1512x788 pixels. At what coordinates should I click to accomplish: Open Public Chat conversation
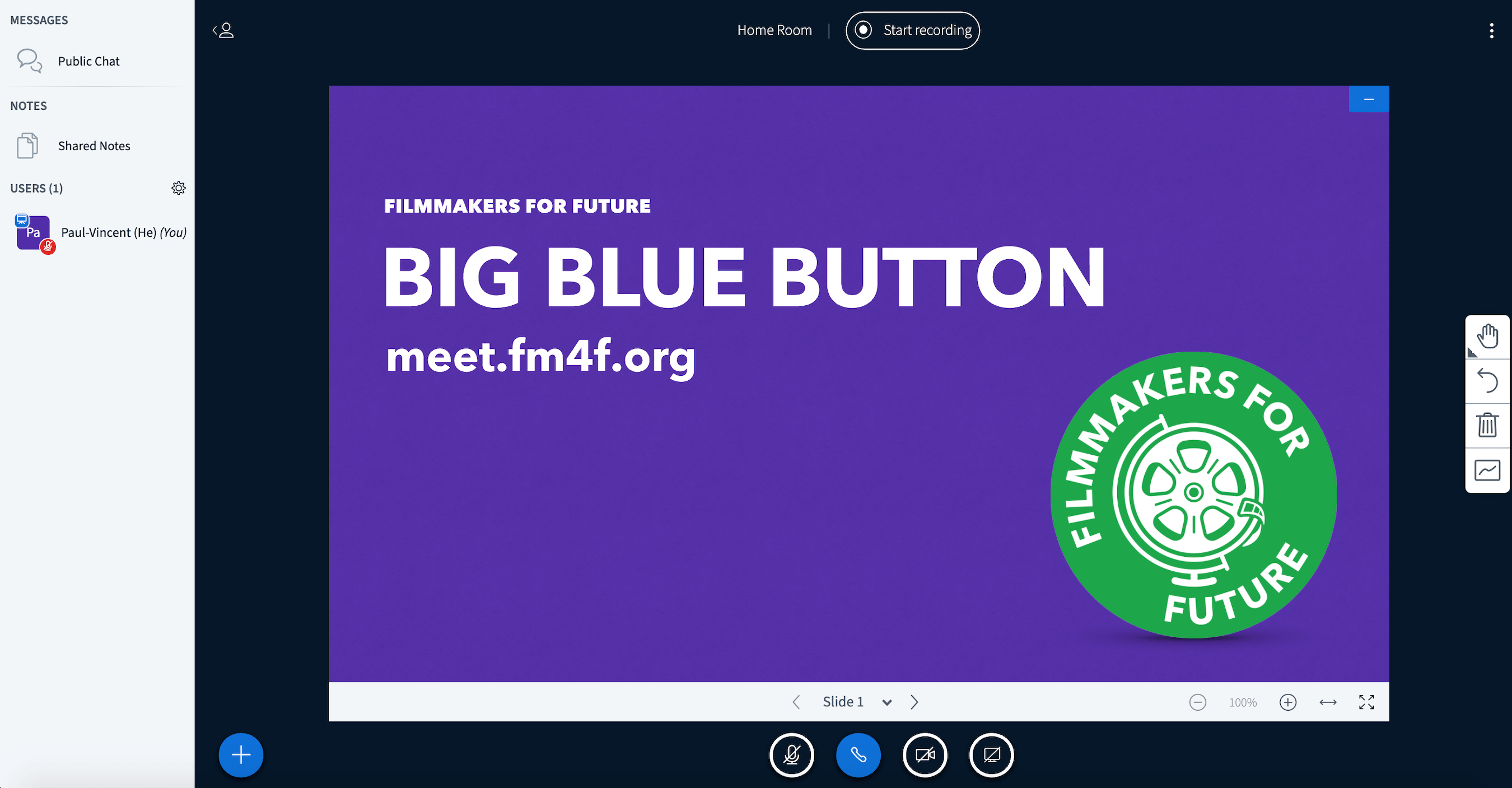97,61
